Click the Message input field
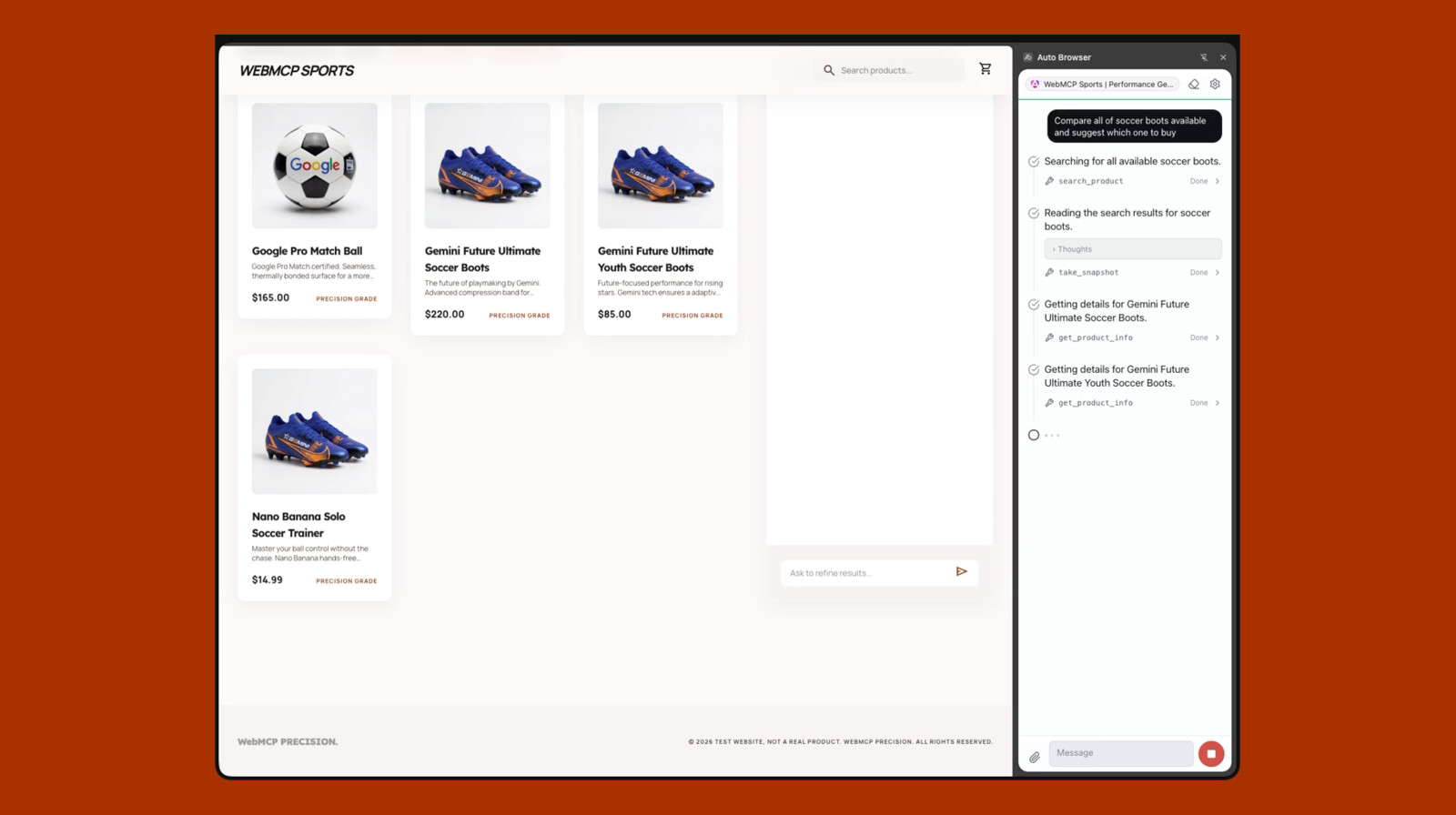The height and width of the screenshot is (815, 1456). 1121,753
